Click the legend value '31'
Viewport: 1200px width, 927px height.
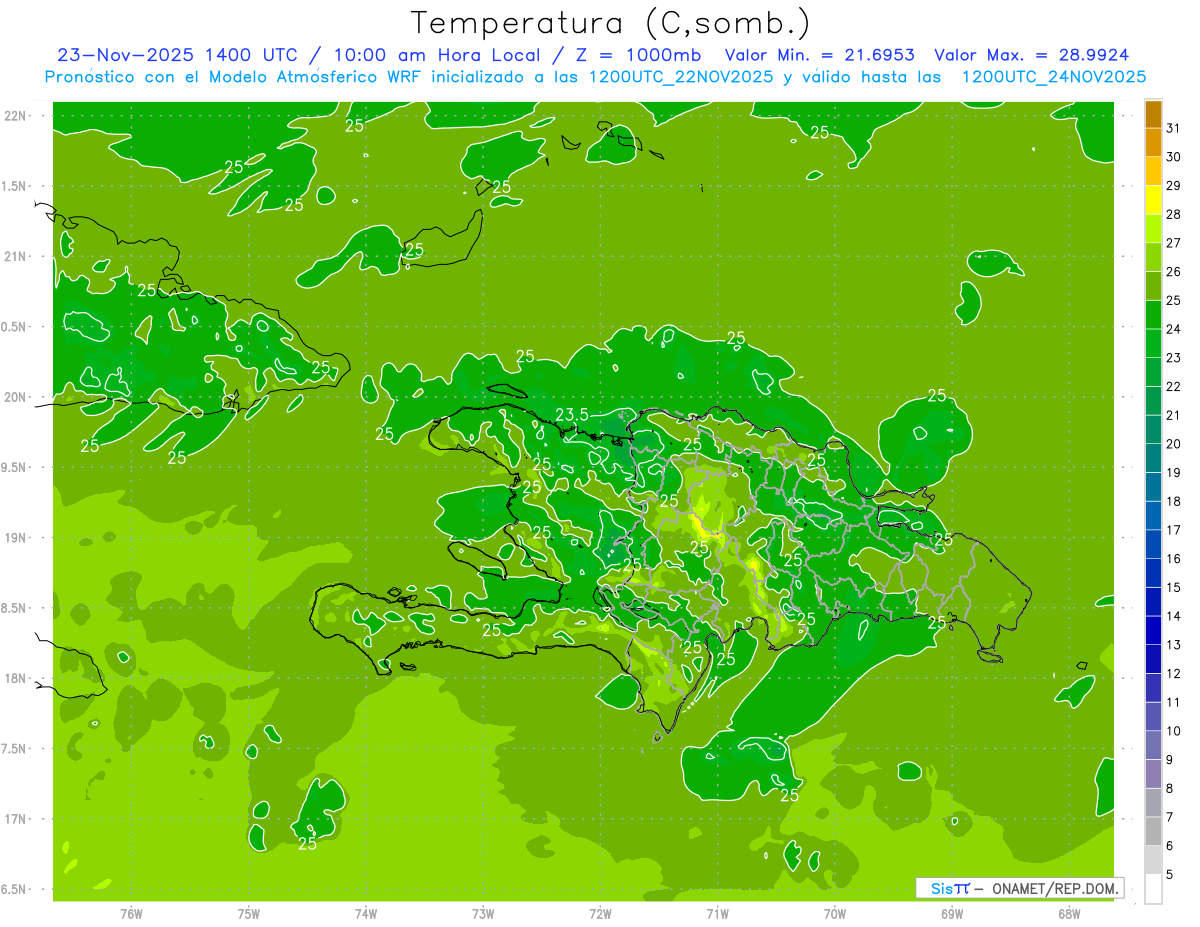1173,129
